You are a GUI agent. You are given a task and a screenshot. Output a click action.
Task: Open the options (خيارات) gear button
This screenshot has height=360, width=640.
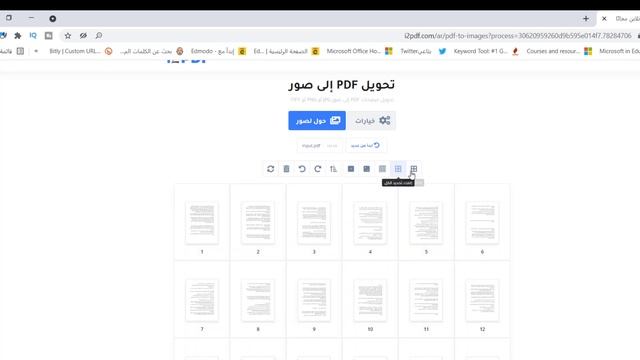[x=372, y=120]
